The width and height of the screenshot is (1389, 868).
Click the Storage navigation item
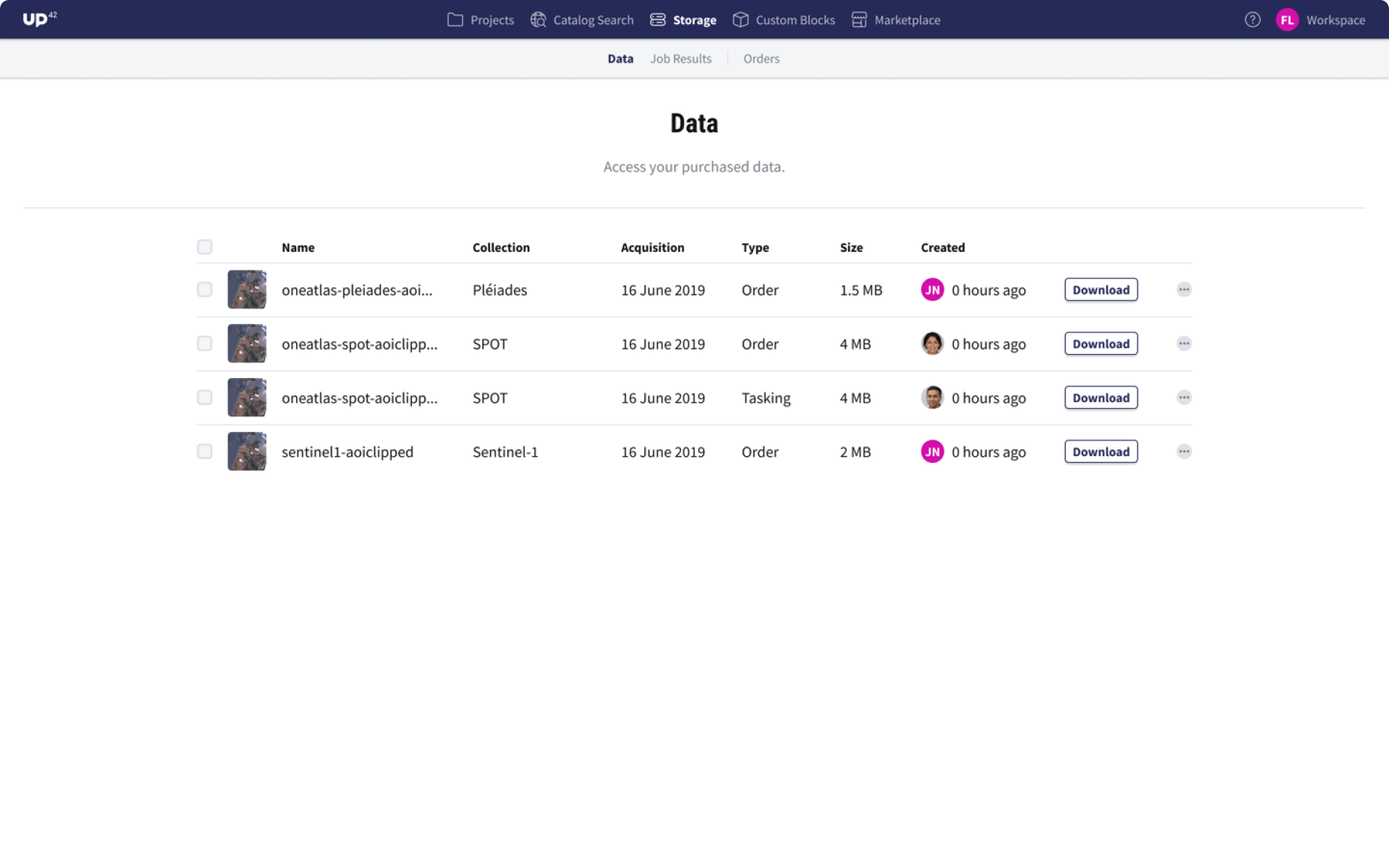683,20
